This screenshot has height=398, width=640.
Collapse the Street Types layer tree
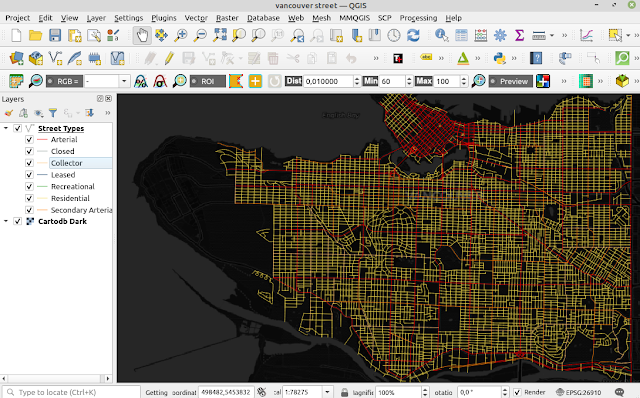pyautogui.click(x=6, y=128)
